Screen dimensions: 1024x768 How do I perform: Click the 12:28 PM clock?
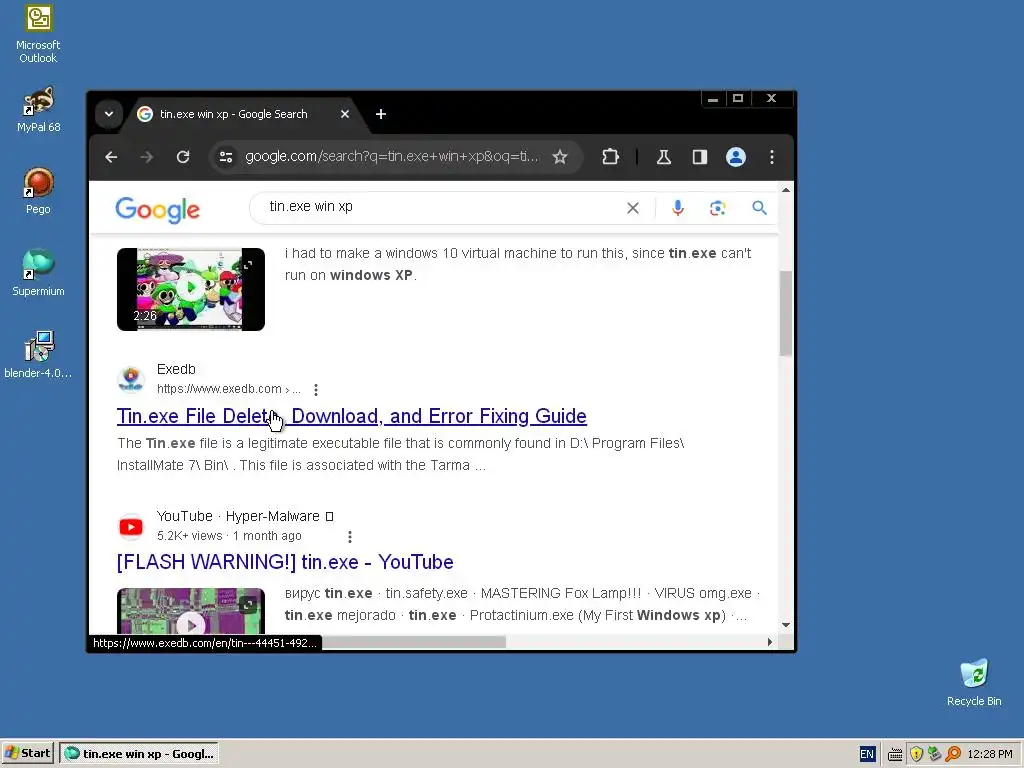(989, 754)
